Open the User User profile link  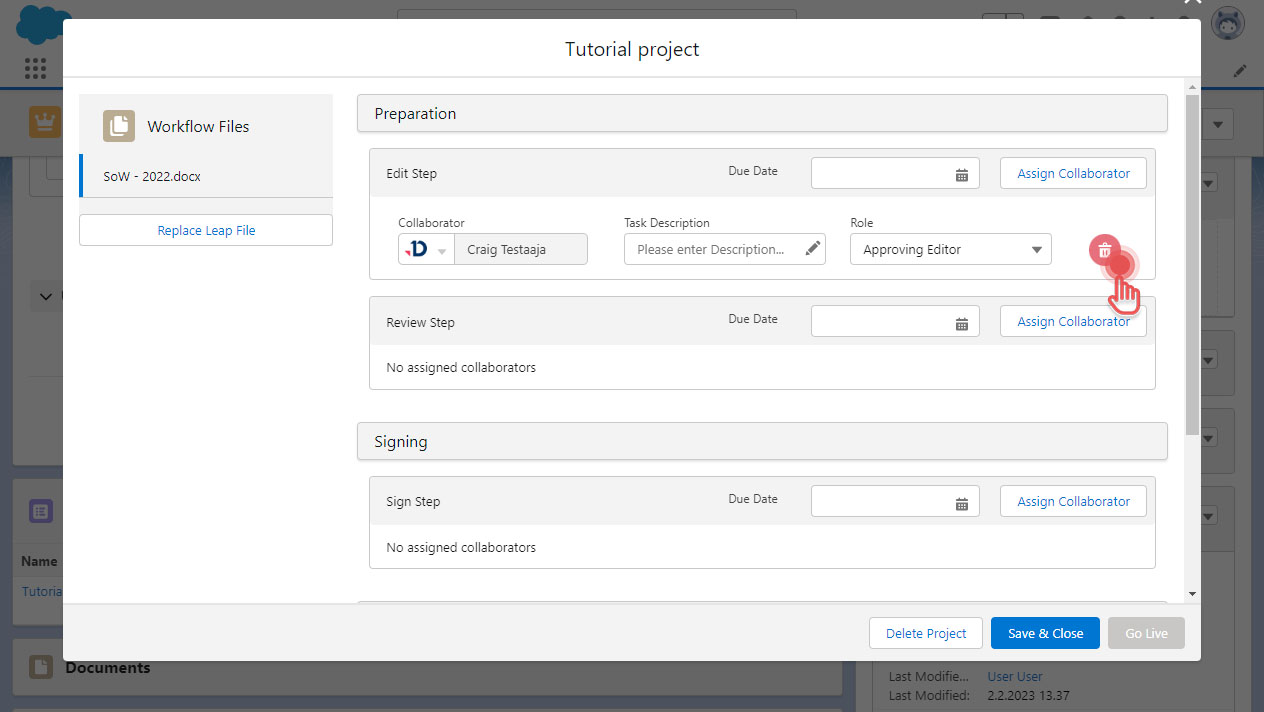(x=1014, y=676)
